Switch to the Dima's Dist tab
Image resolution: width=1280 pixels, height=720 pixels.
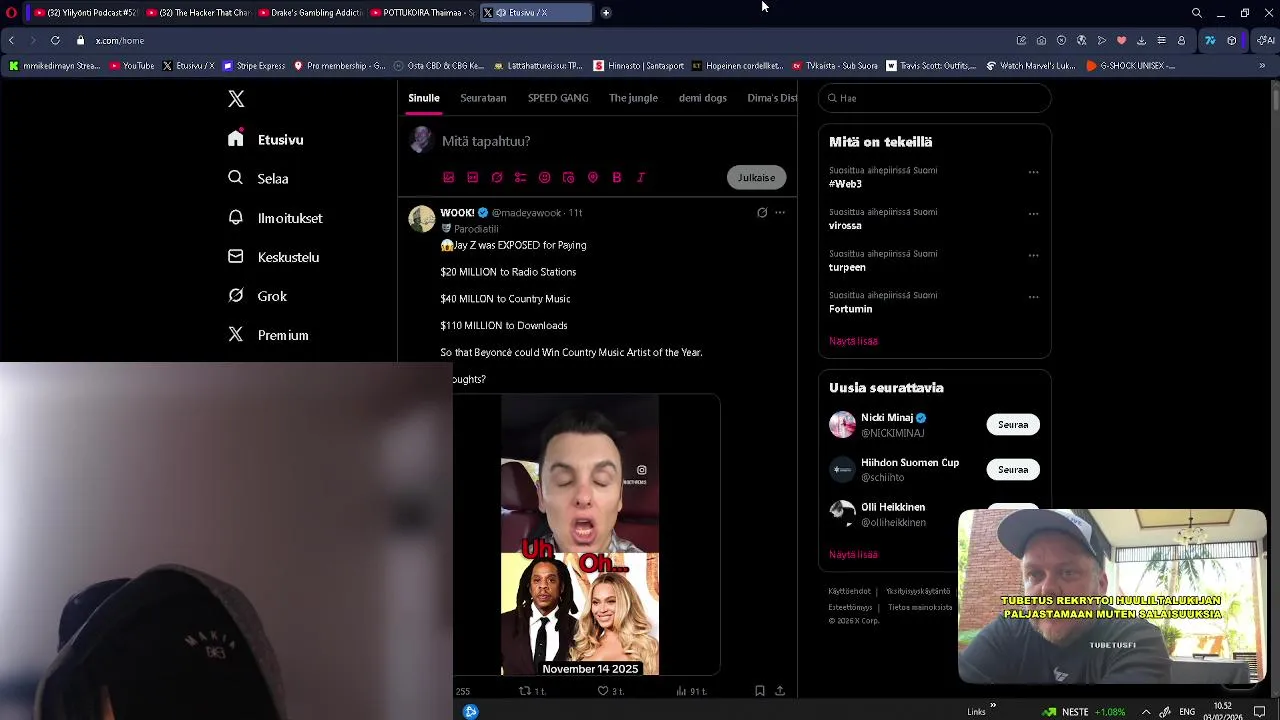(772, 98)
